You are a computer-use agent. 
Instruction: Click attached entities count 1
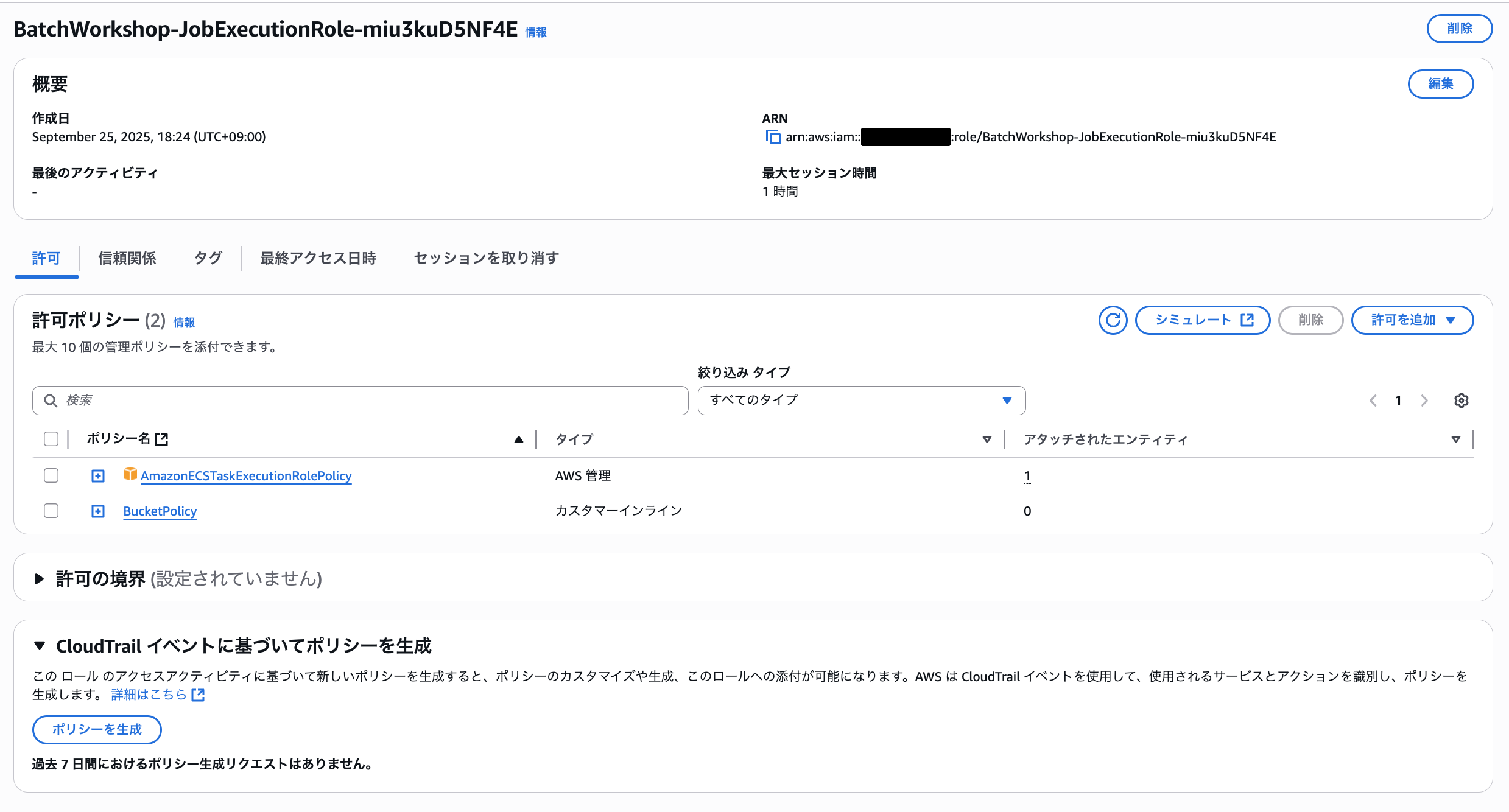point(1027,476)
